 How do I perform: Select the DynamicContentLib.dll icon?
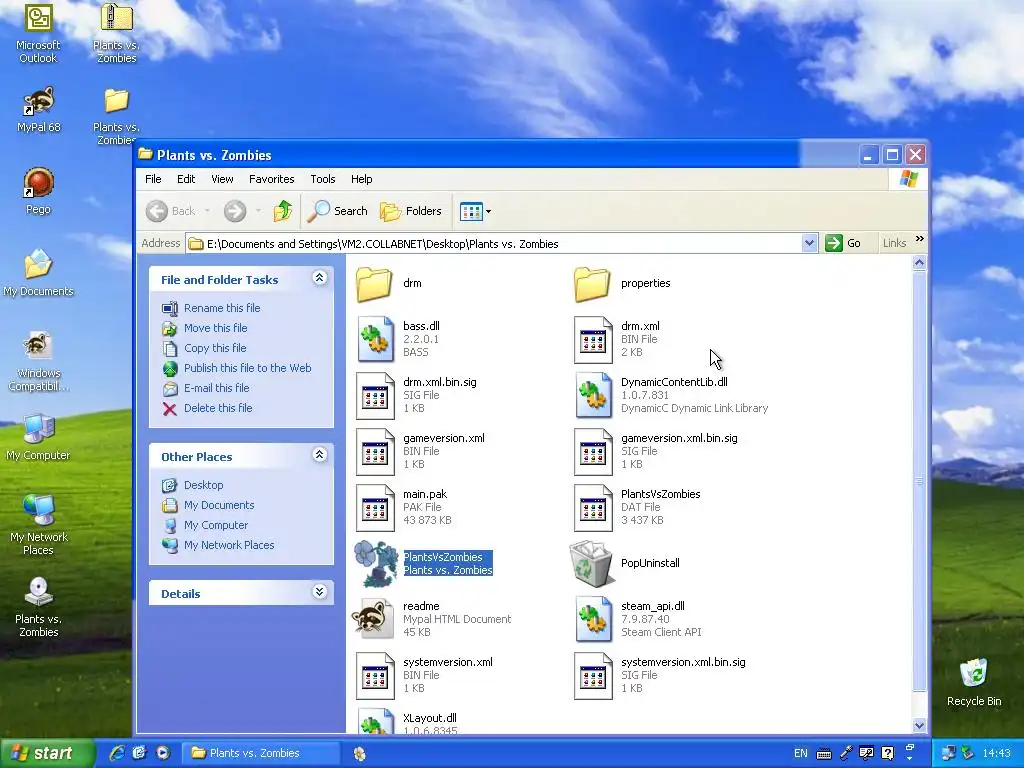pos(593,395)
